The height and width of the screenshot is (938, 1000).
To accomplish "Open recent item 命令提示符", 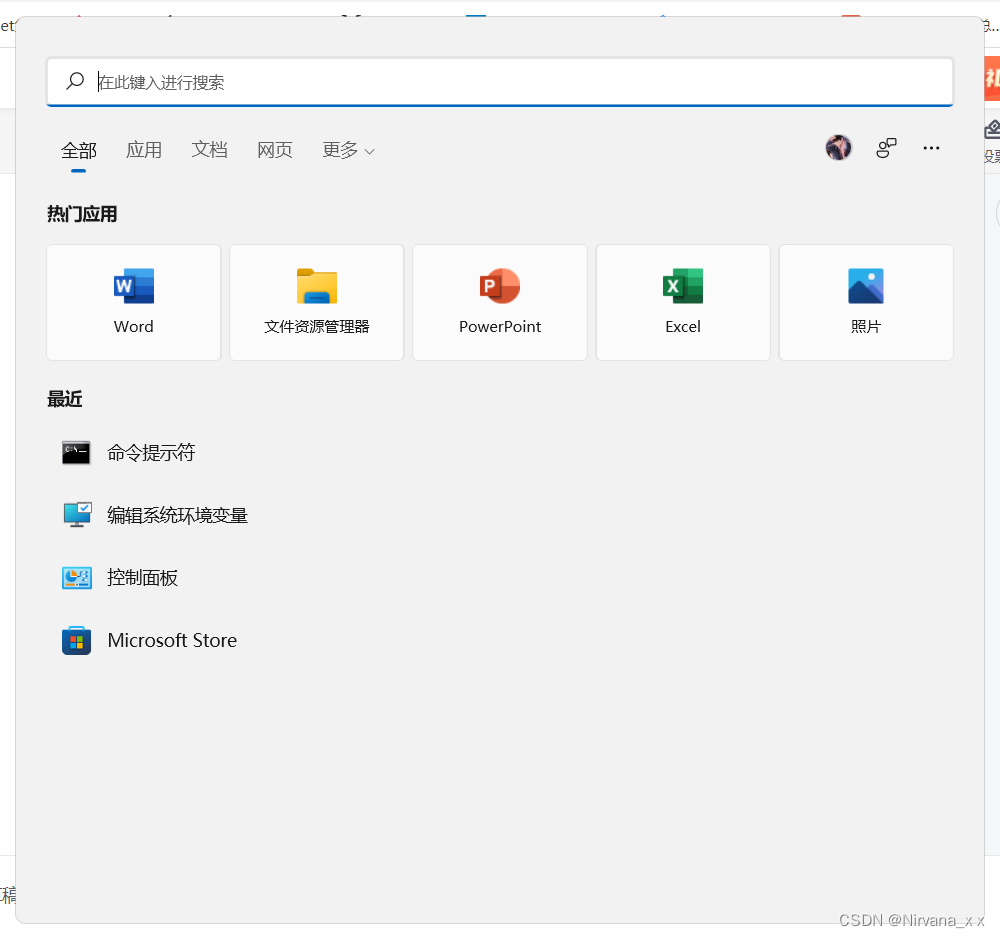I will (x=151, y=453).
